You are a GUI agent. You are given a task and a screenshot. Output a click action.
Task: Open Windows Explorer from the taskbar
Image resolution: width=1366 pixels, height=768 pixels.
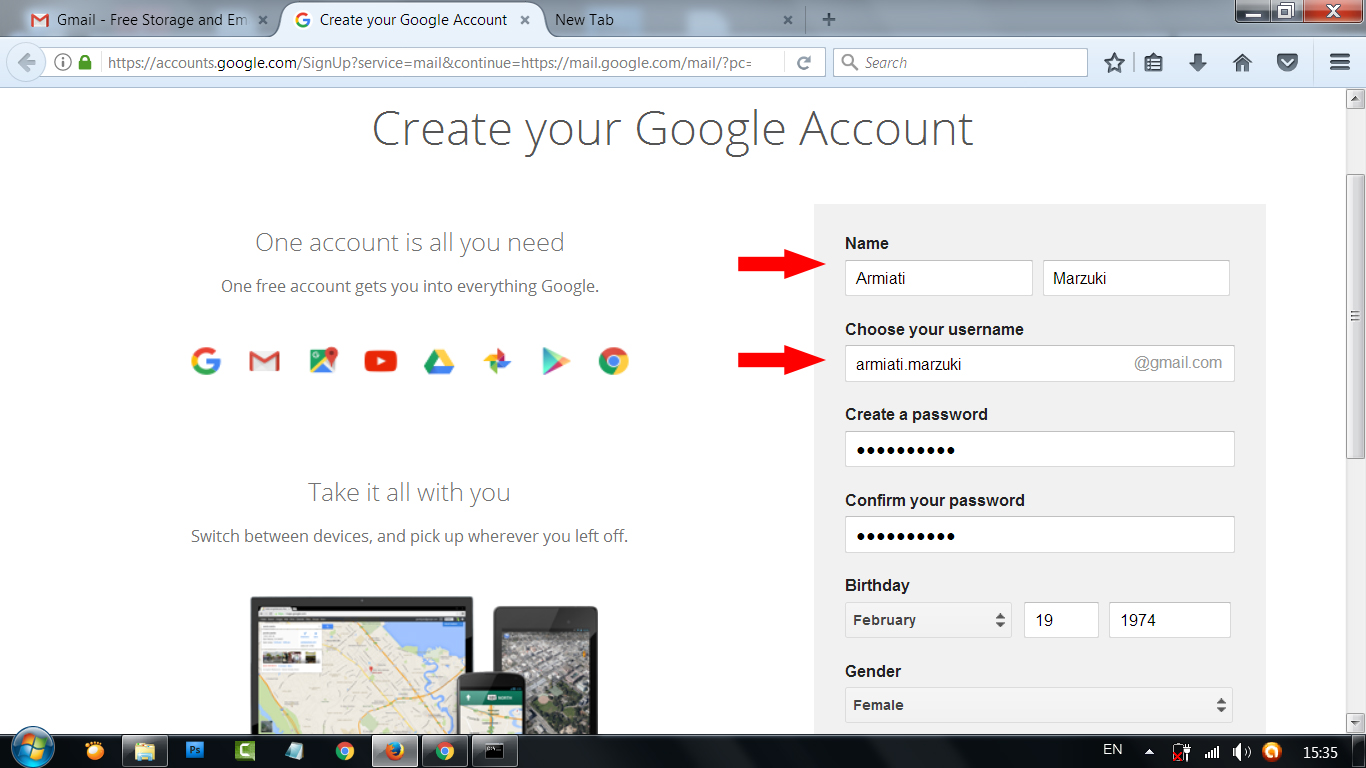[145, 750]
